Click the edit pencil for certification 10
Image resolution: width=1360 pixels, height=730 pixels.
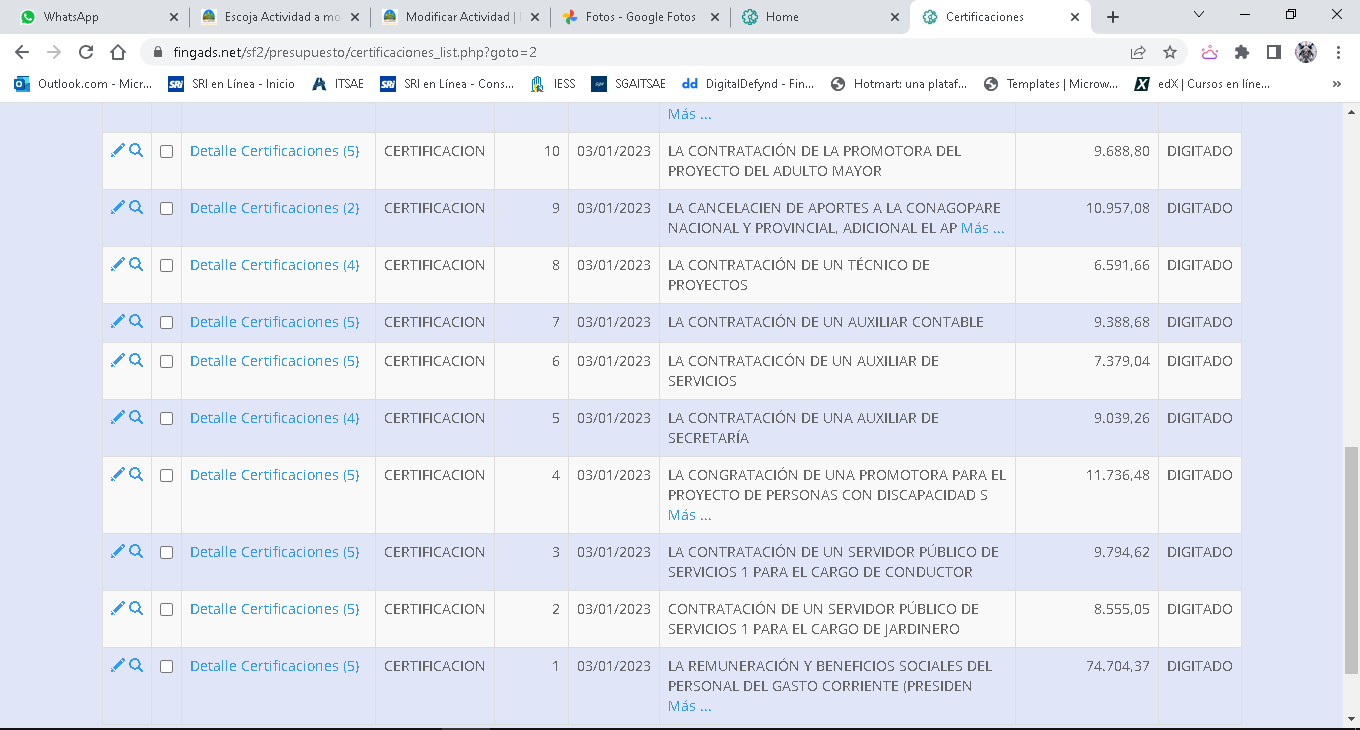coord(117,151)
